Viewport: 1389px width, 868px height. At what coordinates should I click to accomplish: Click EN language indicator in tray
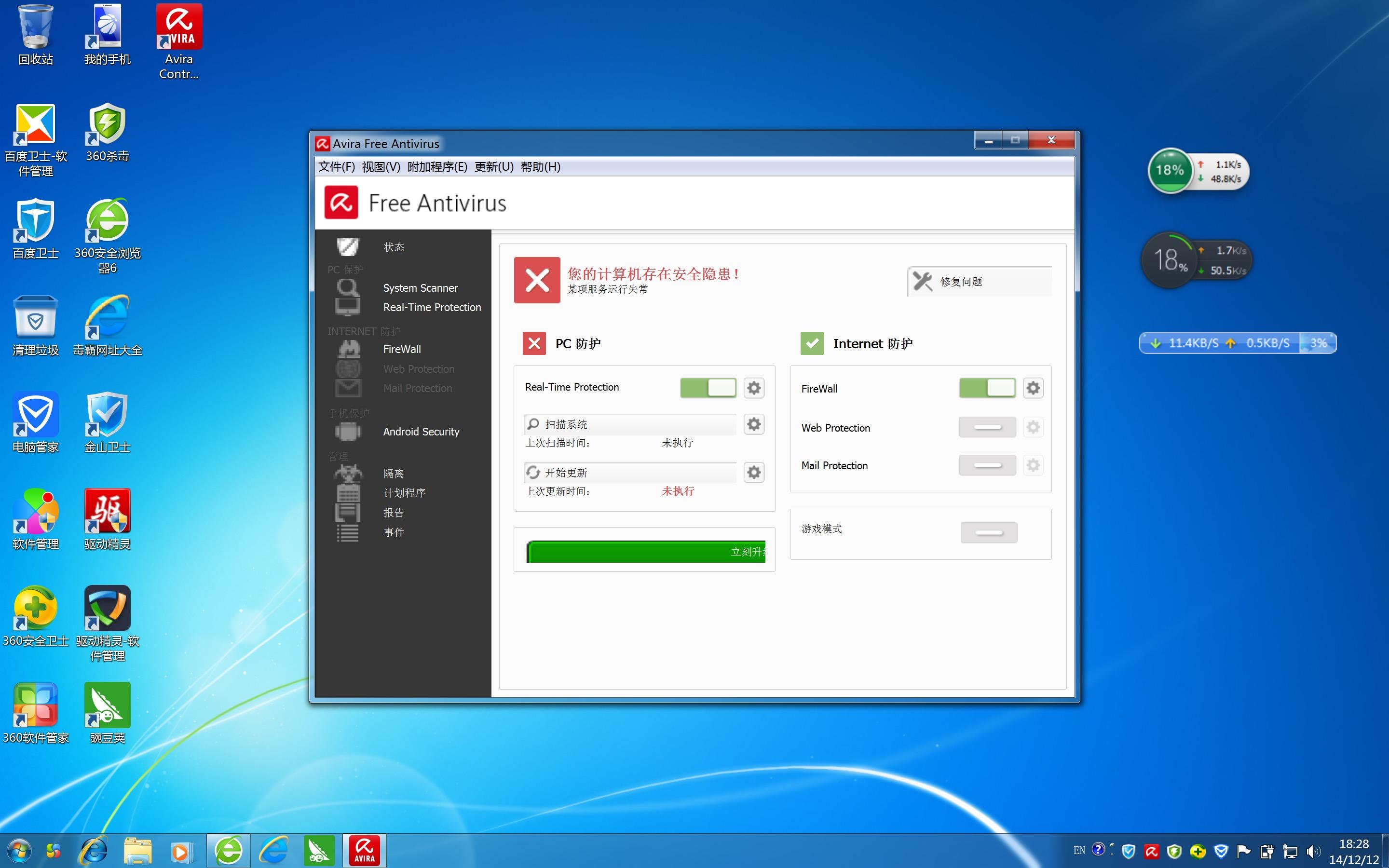tap(1079, 851)
